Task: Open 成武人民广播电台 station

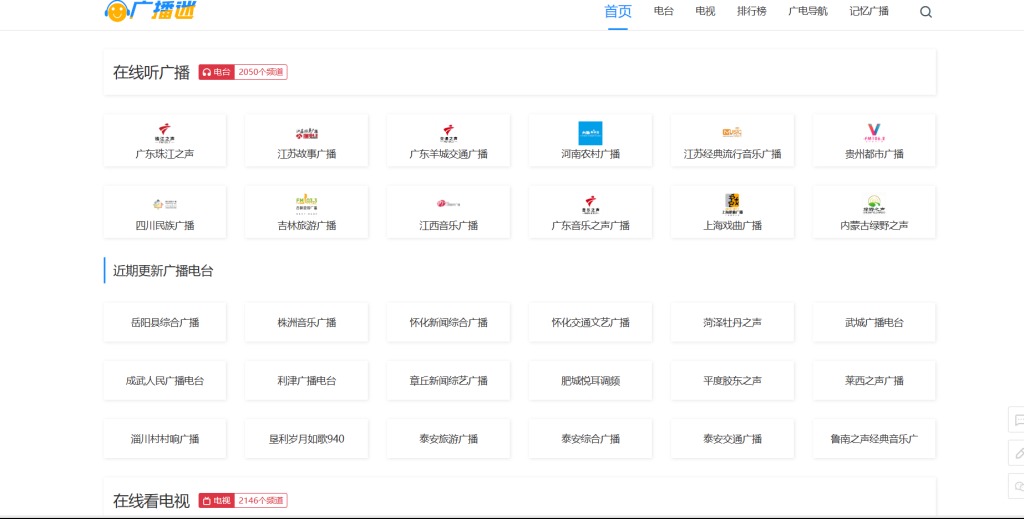Action: pyautogui.click(x=165, y=380)
